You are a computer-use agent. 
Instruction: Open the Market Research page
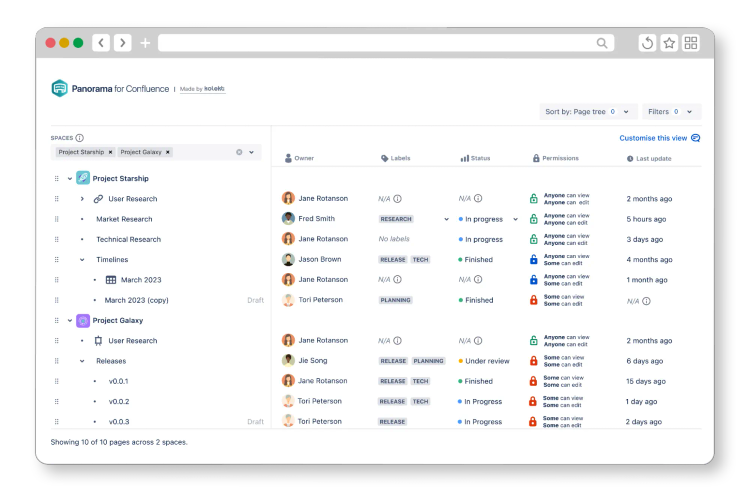pos(124,219)
